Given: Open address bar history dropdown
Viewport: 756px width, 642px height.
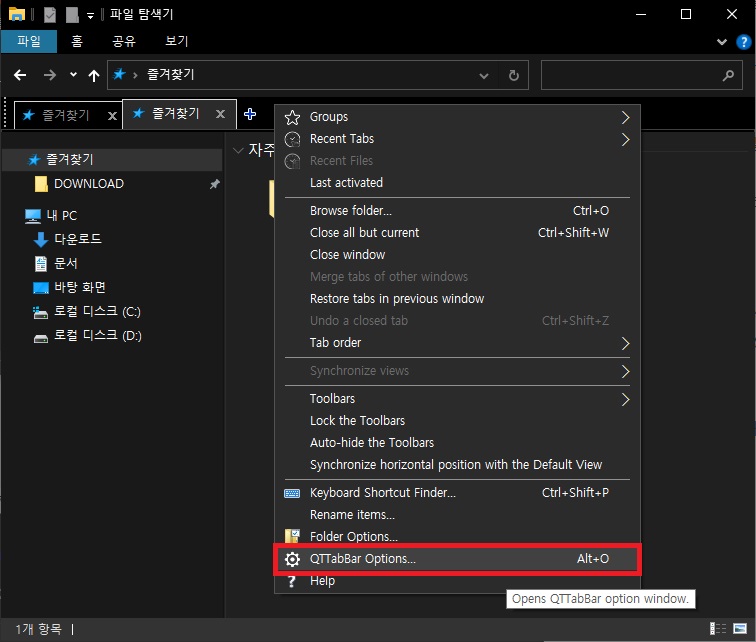Looking at the screenshot, I should (x=484, y=76).
